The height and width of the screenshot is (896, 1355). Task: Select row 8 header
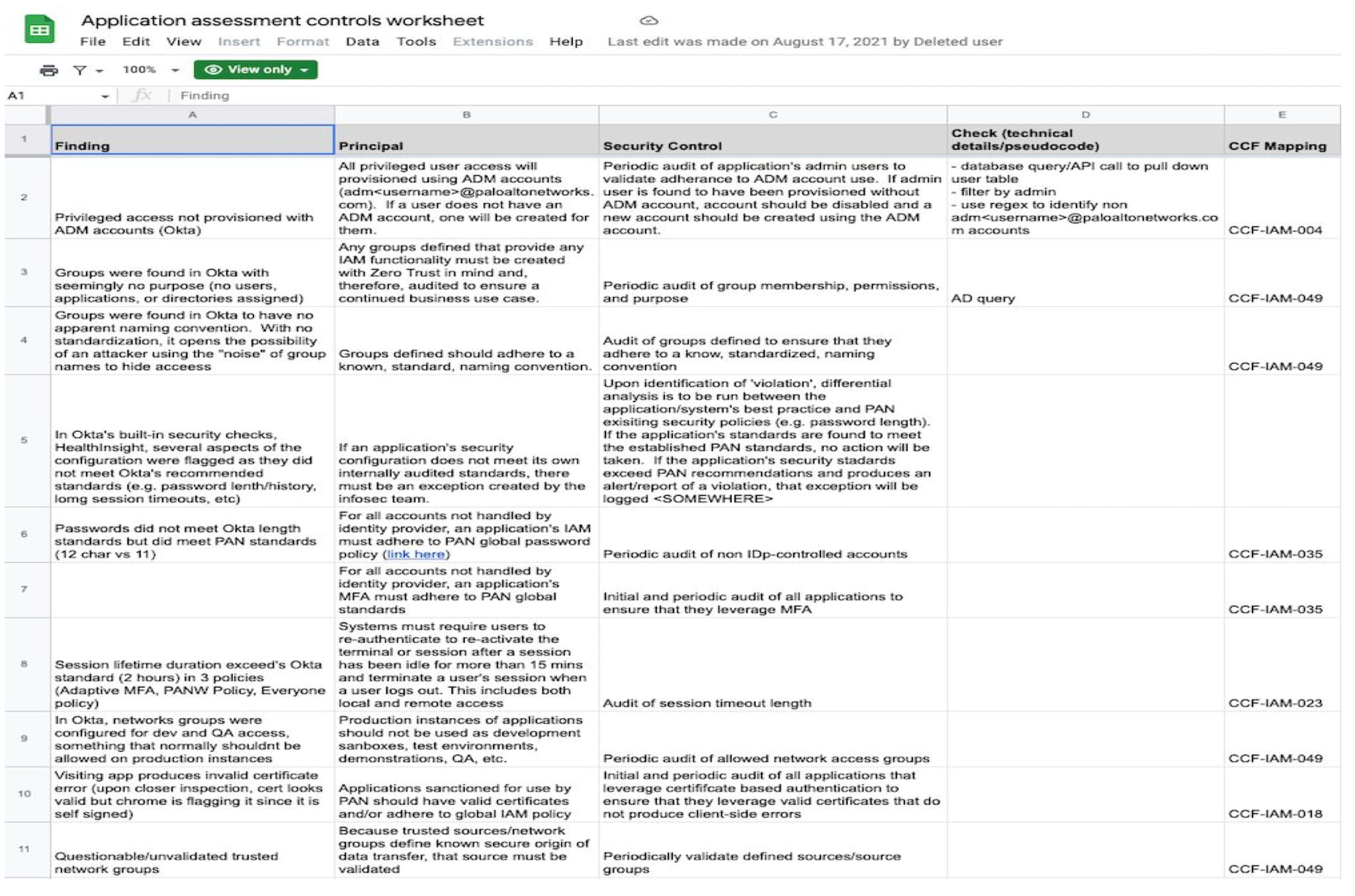point(24,664)
